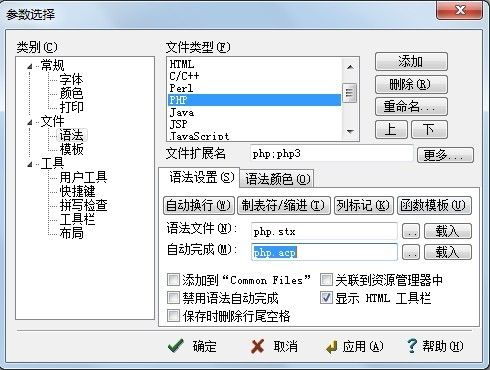Click the 更多 extensions button
490x370 pixels.
(x=445, y=155)
